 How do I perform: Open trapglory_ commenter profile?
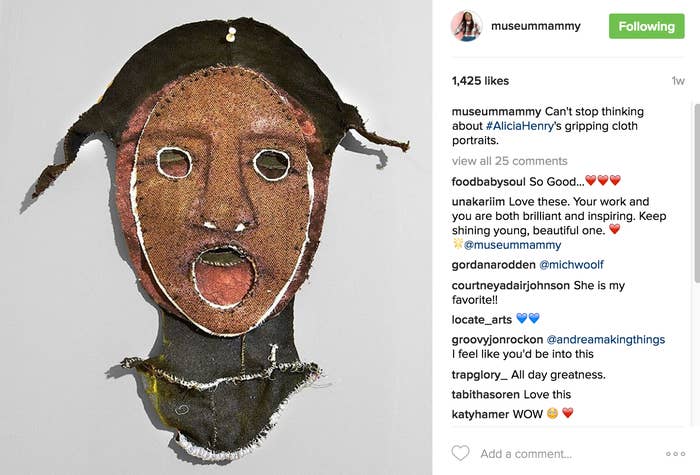(479, 375)
